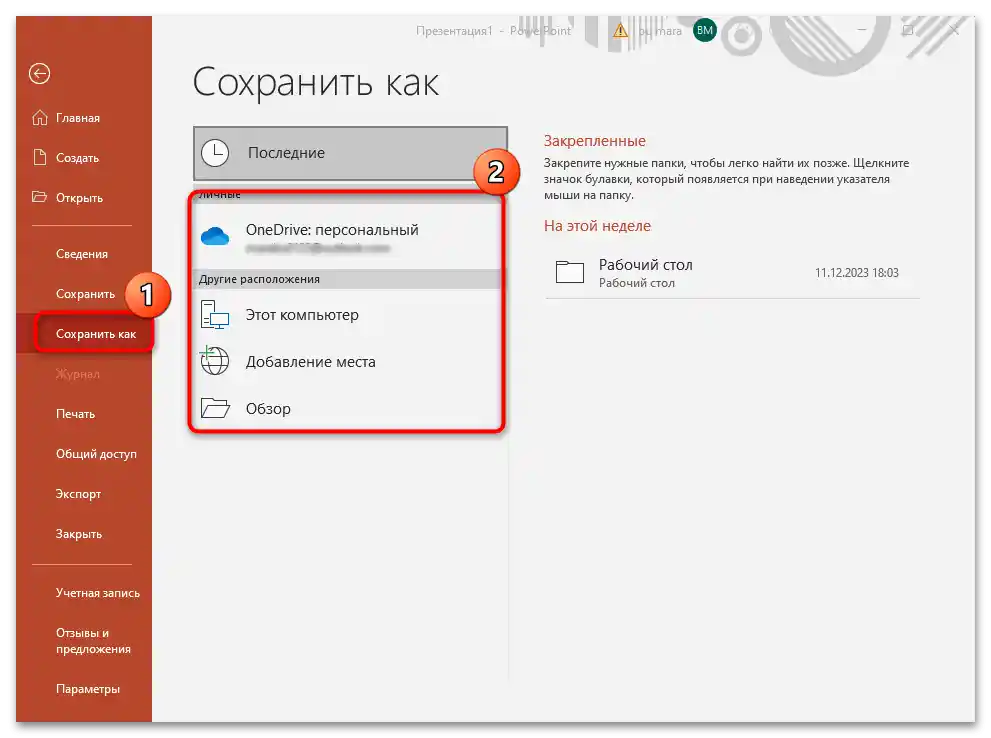Open Учетная запись account page
Viewport: 991px width, 738px height.
[98, 592]
